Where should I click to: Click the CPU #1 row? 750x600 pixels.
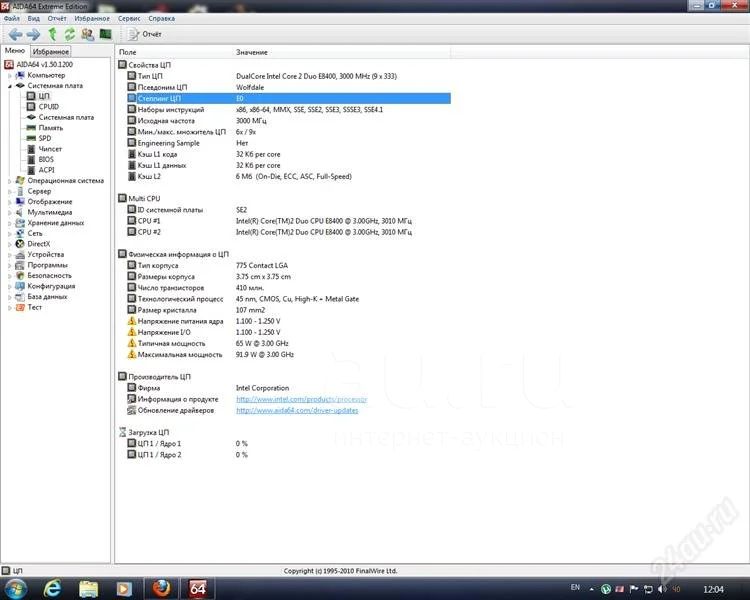tap(283, 221)
